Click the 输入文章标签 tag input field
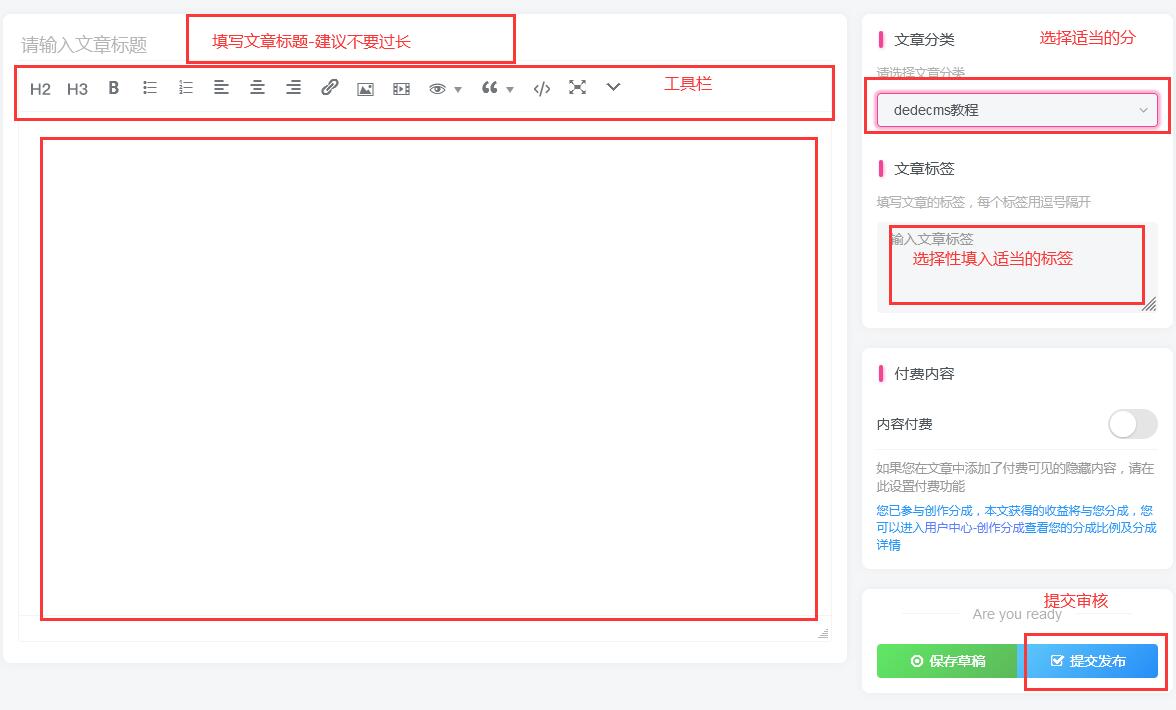Viewport: 1176px width, 710px height. point(1016,265)
